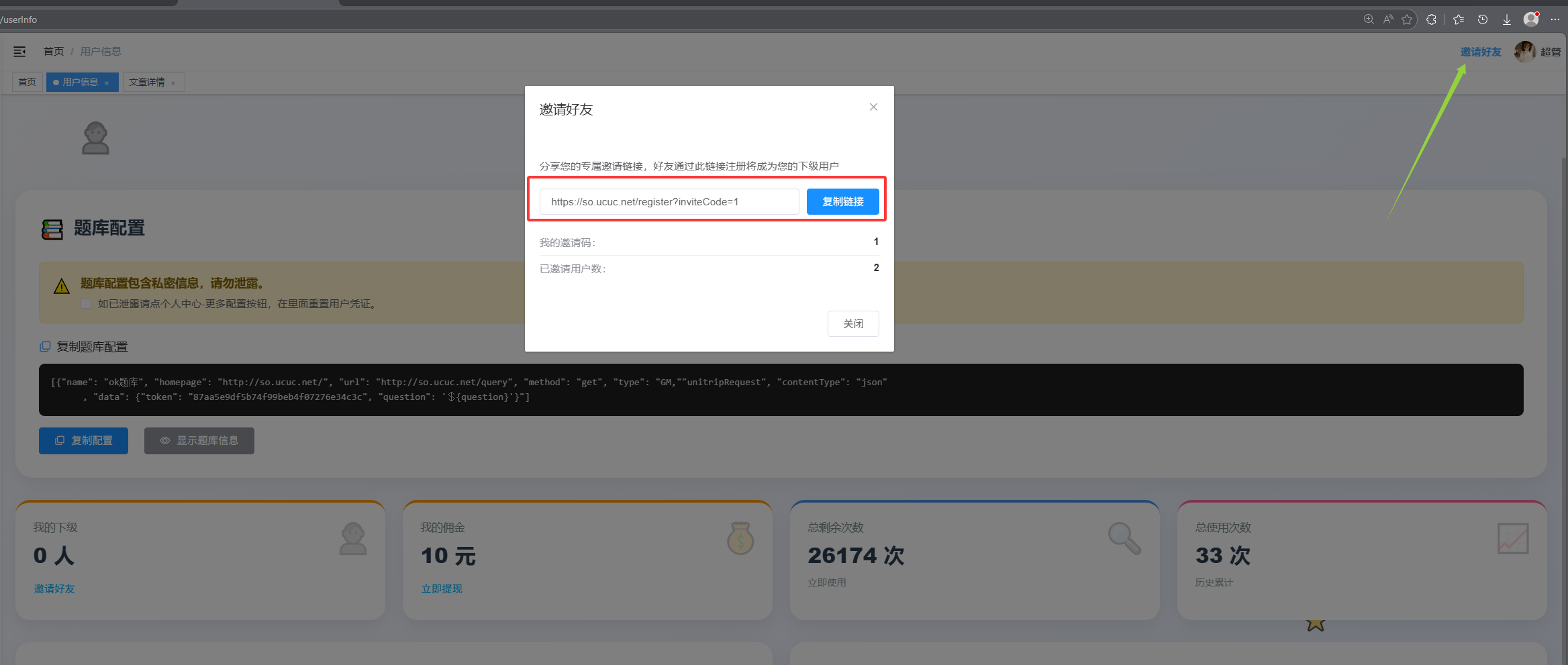Click the browser zoom magnifier icon
1568x665 pixels.
tap(1369, 19)
